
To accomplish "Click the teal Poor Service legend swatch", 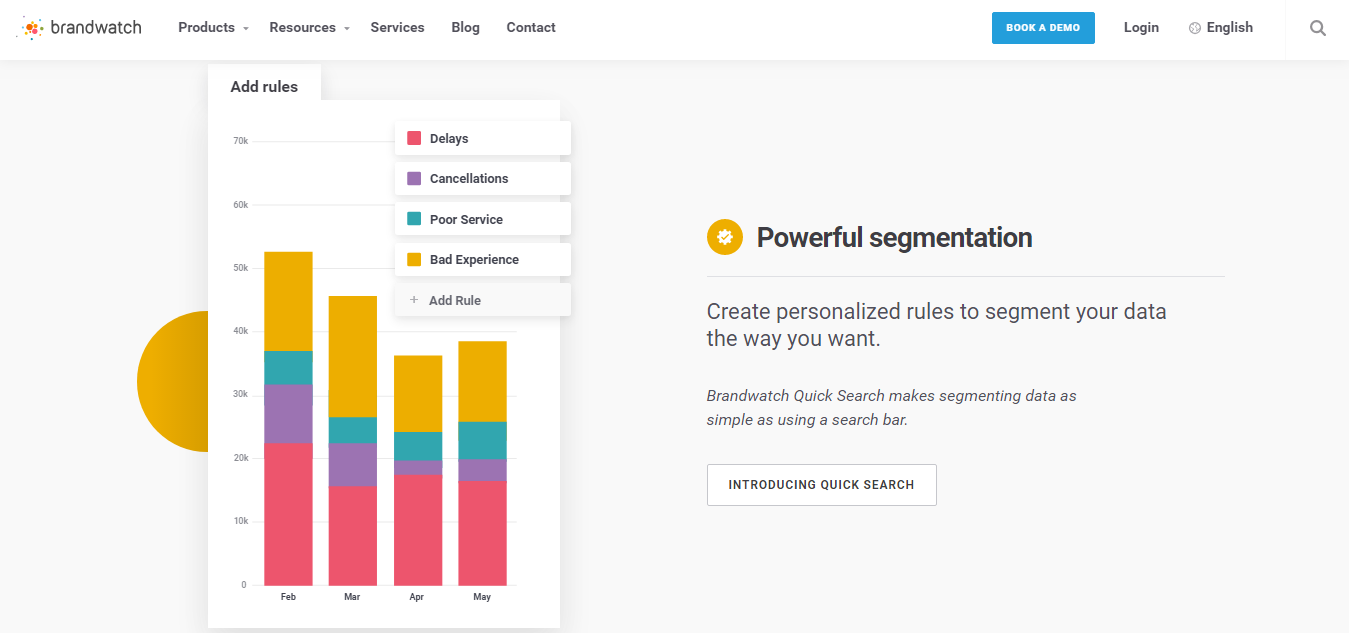I will click(x=414, y=219).
